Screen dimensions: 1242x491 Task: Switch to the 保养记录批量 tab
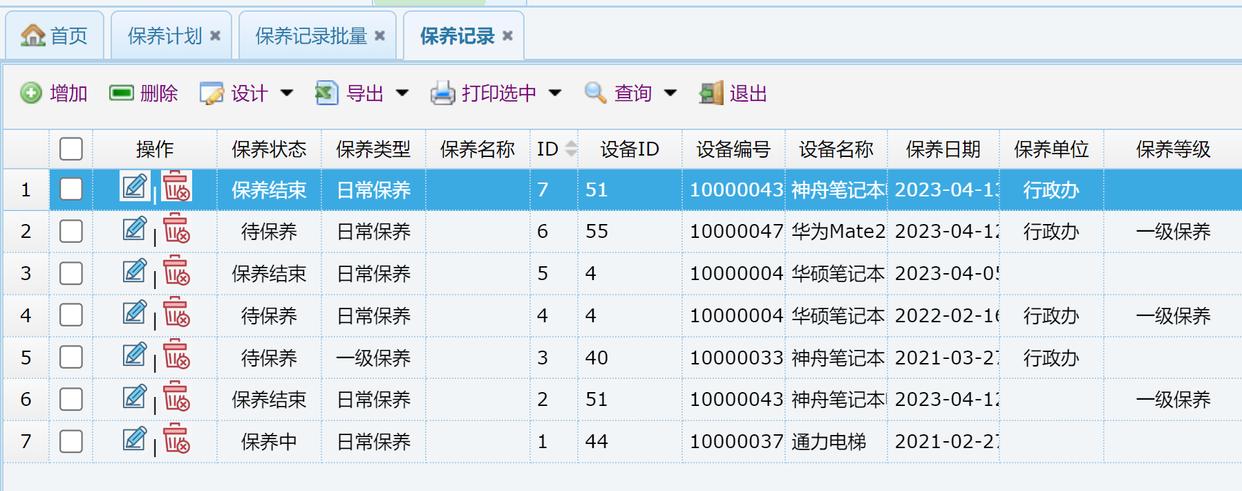tap(310, 36)
